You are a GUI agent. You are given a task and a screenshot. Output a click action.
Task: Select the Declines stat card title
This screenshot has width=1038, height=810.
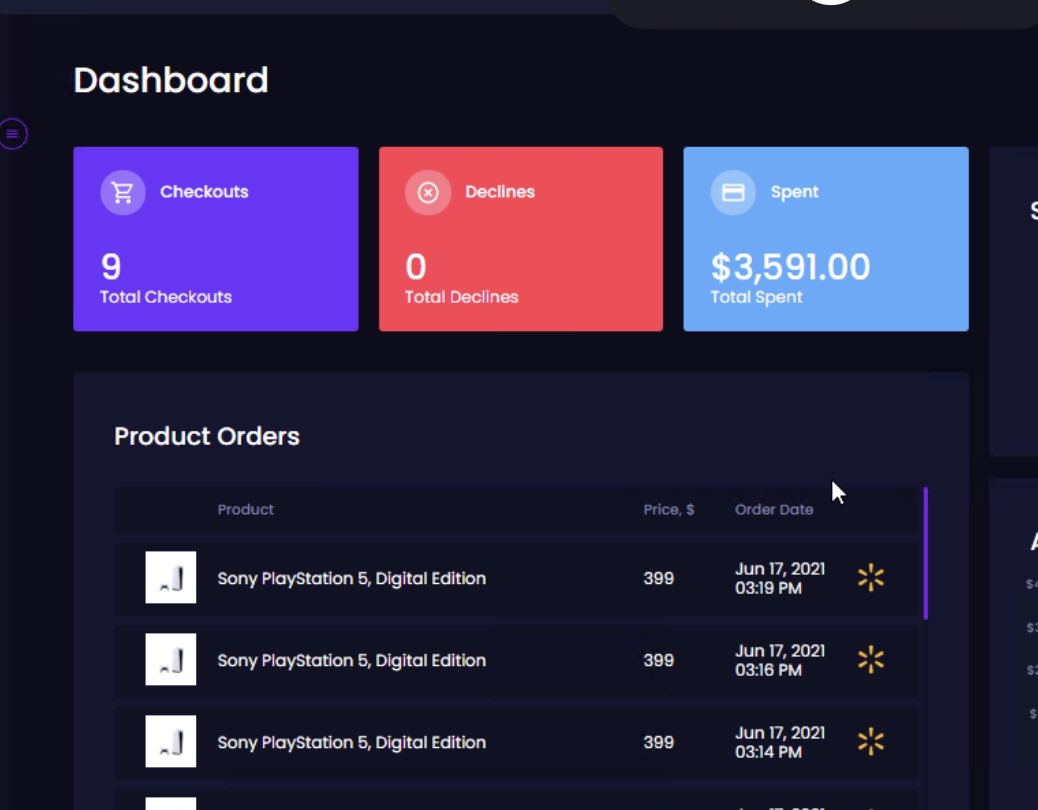500,192
